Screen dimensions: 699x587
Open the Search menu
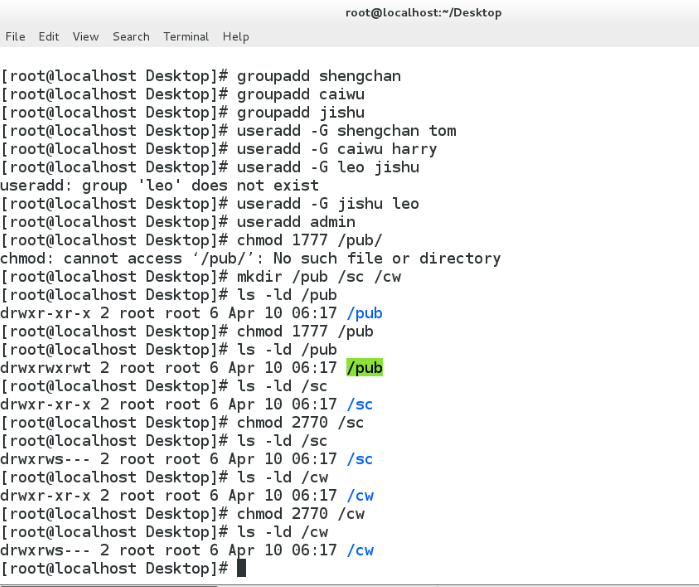pyautogui.click(x=131, y=37)
